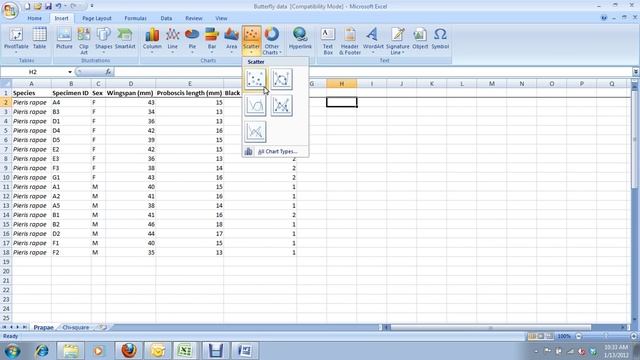Open the Line chart menu

coord(172,41)
